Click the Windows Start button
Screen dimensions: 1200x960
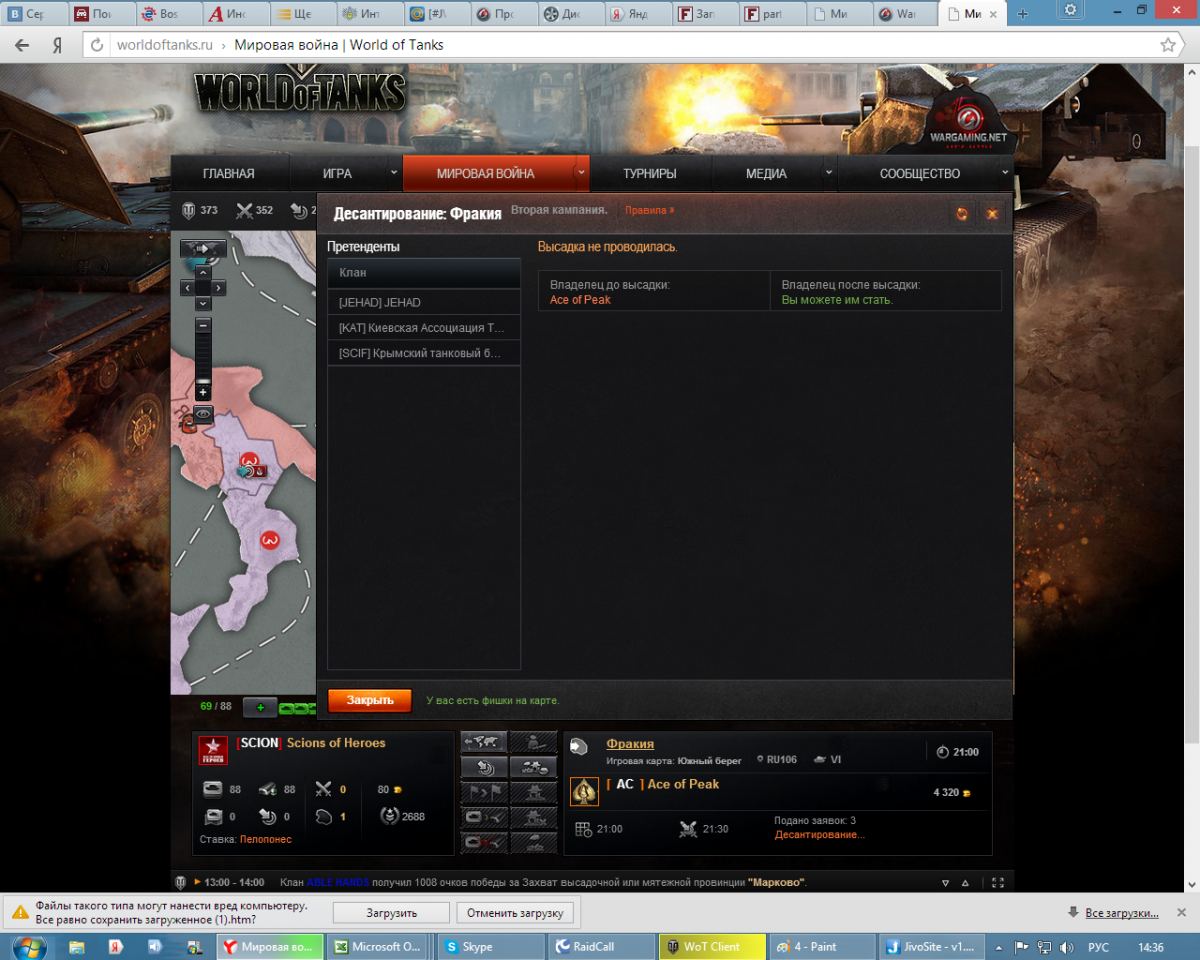[29, 946]
